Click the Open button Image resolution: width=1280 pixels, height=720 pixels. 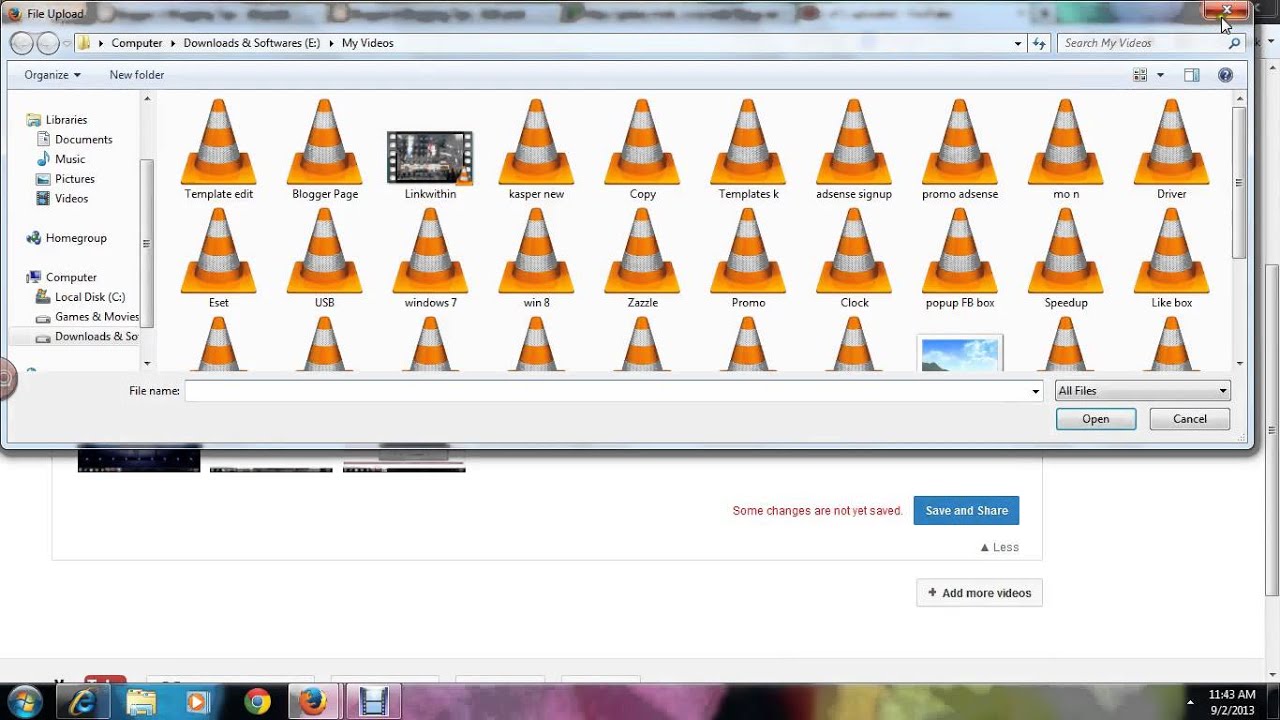coord(1096,419)
